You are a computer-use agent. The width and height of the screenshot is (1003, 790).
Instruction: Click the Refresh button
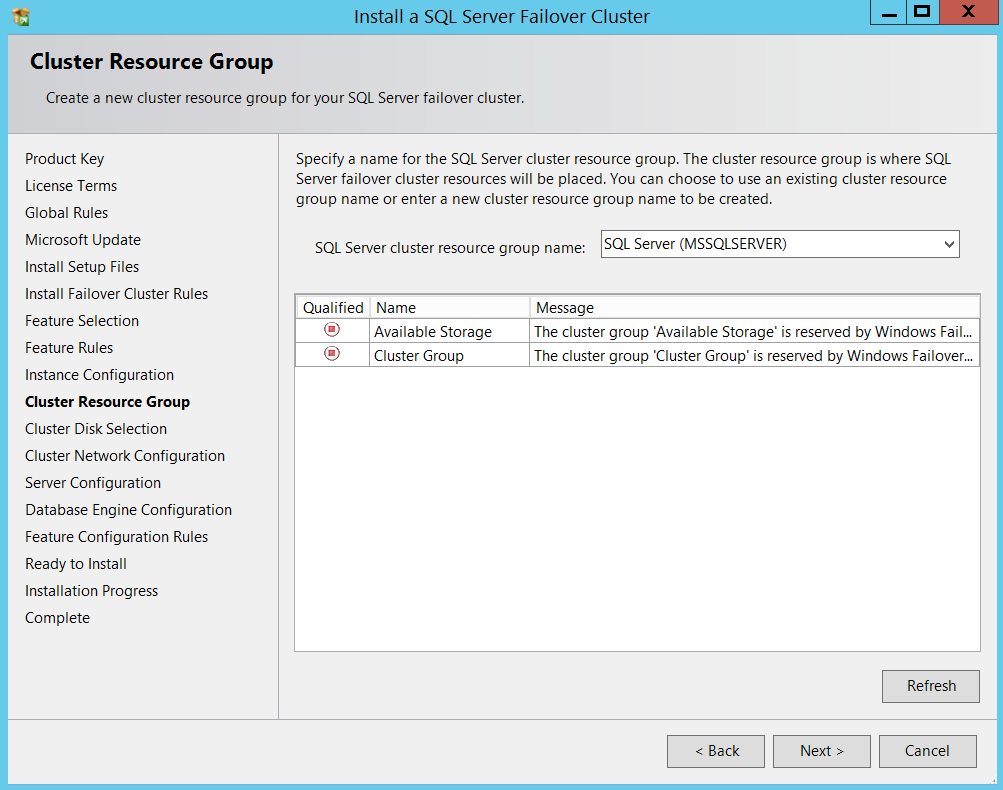click(x=931, y=686)
